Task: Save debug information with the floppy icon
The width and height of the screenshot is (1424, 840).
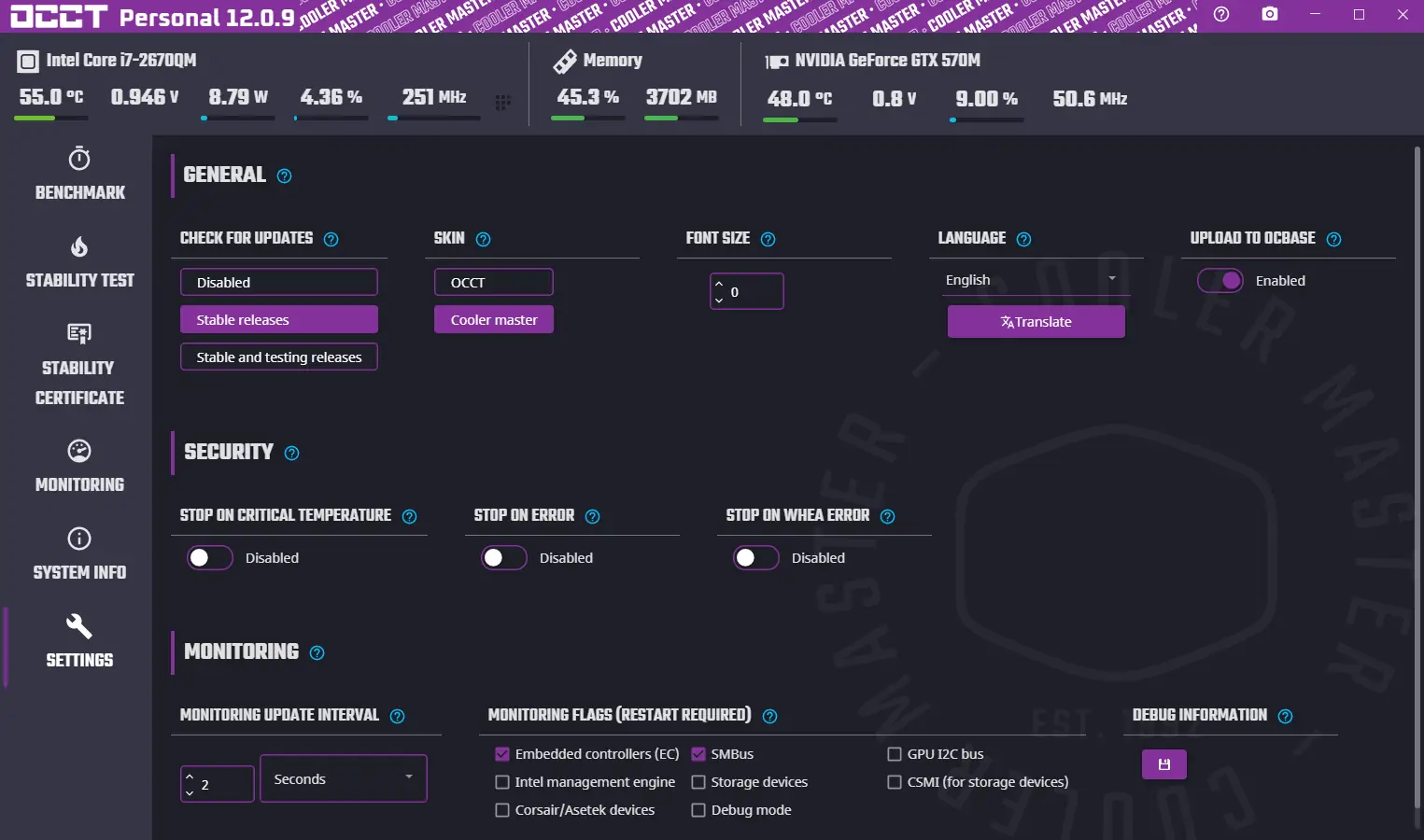Action: 1164,764
